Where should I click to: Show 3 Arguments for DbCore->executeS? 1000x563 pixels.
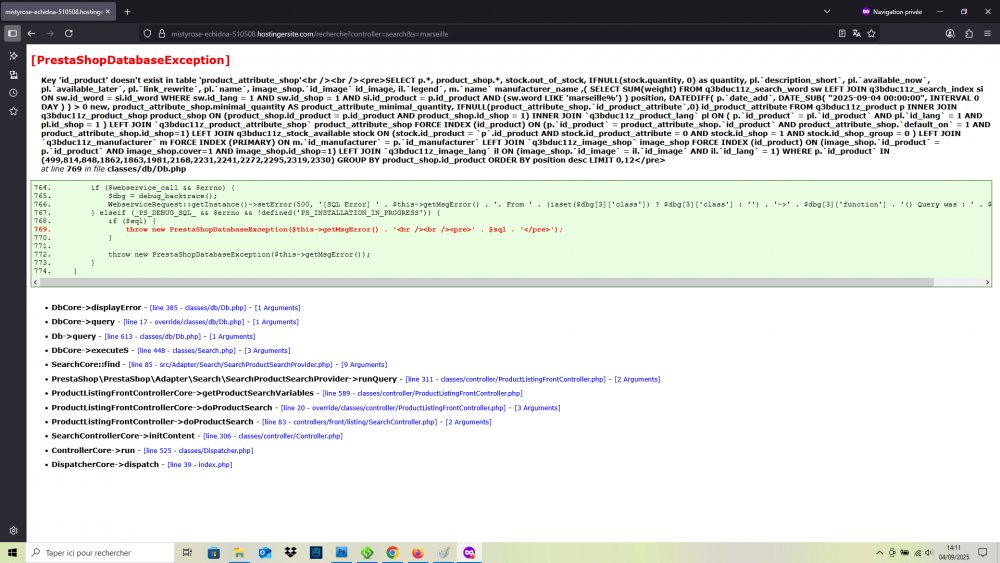[267, 351]
